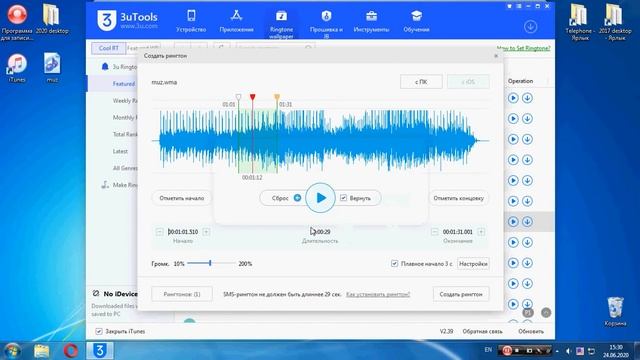
Task: Open Windows Start menu
Action: pyautogui.click(x=13, y=351)
